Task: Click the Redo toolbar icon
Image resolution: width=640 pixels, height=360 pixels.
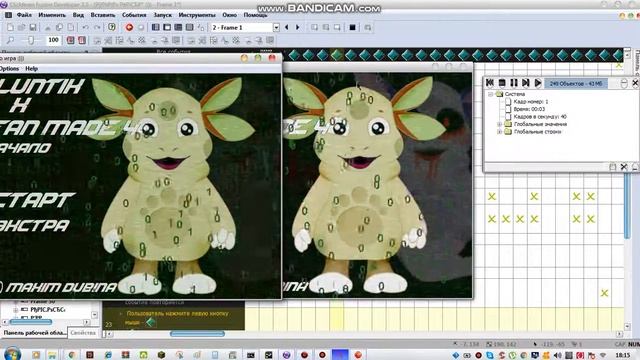Action: (x=97, y=27)
